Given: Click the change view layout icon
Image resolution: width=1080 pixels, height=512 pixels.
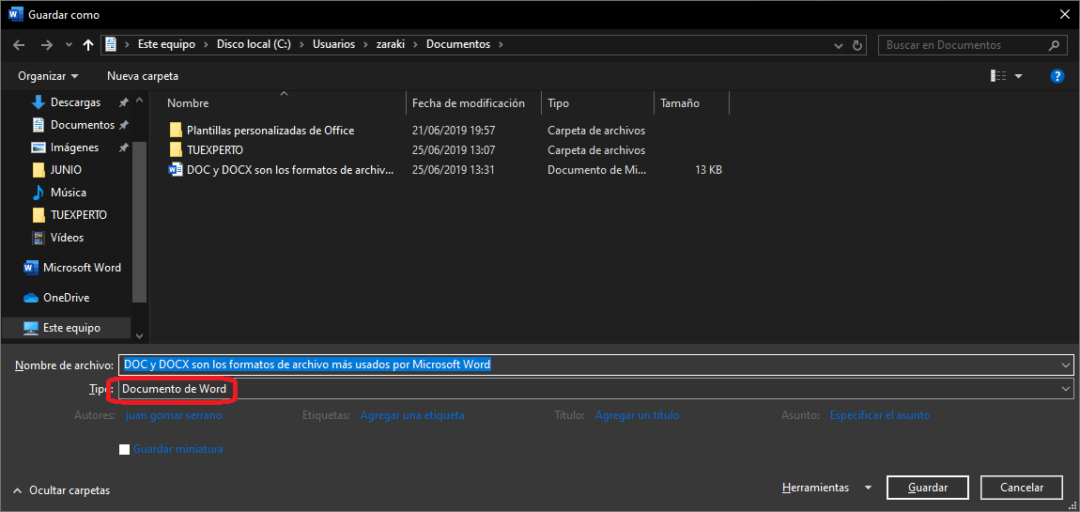Looking at the screenshot, I should click(x=998, y=76).
